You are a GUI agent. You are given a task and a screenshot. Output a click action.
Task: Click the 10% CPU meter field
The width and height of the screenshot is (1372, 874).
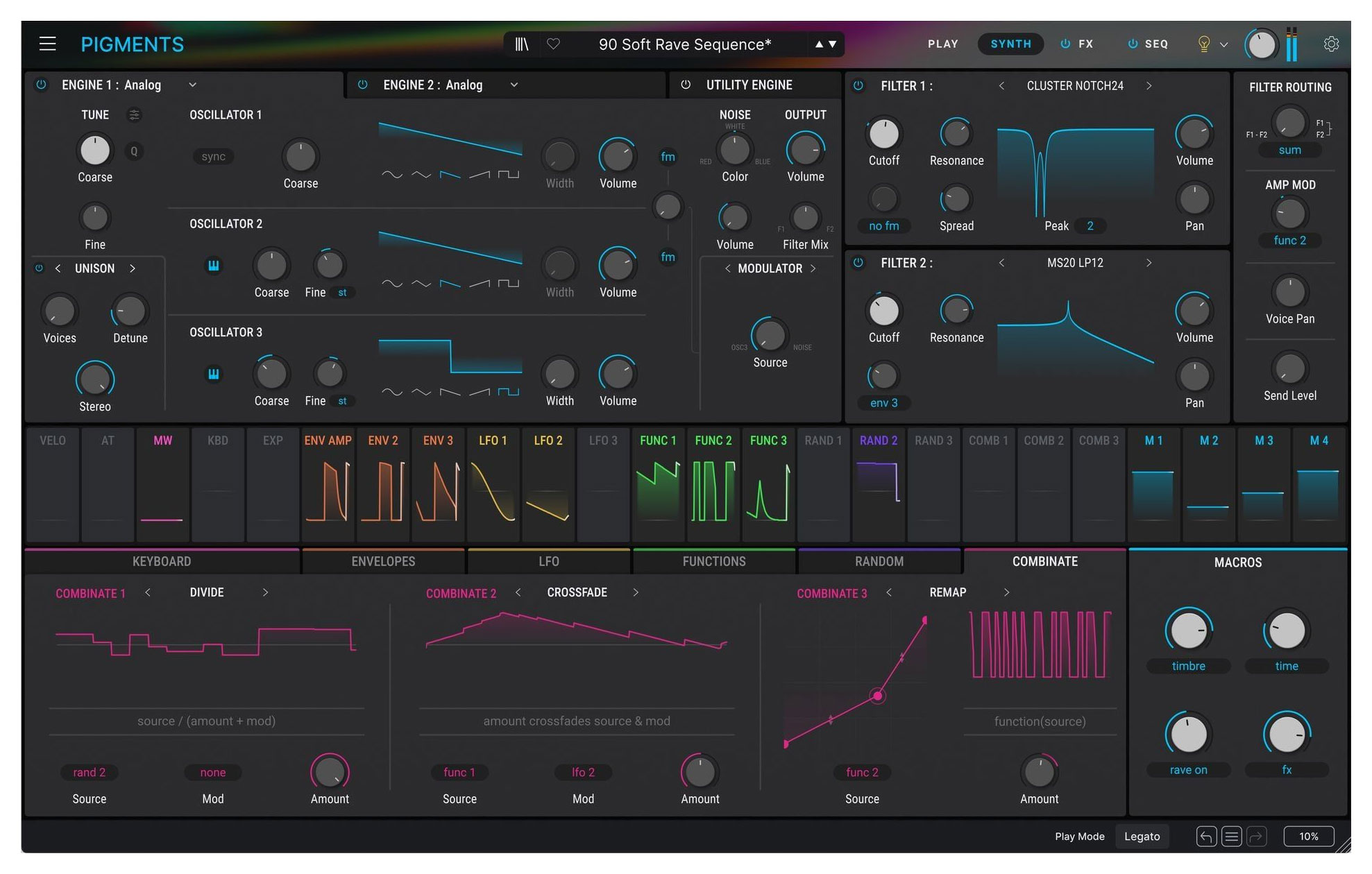(1308, 837)
